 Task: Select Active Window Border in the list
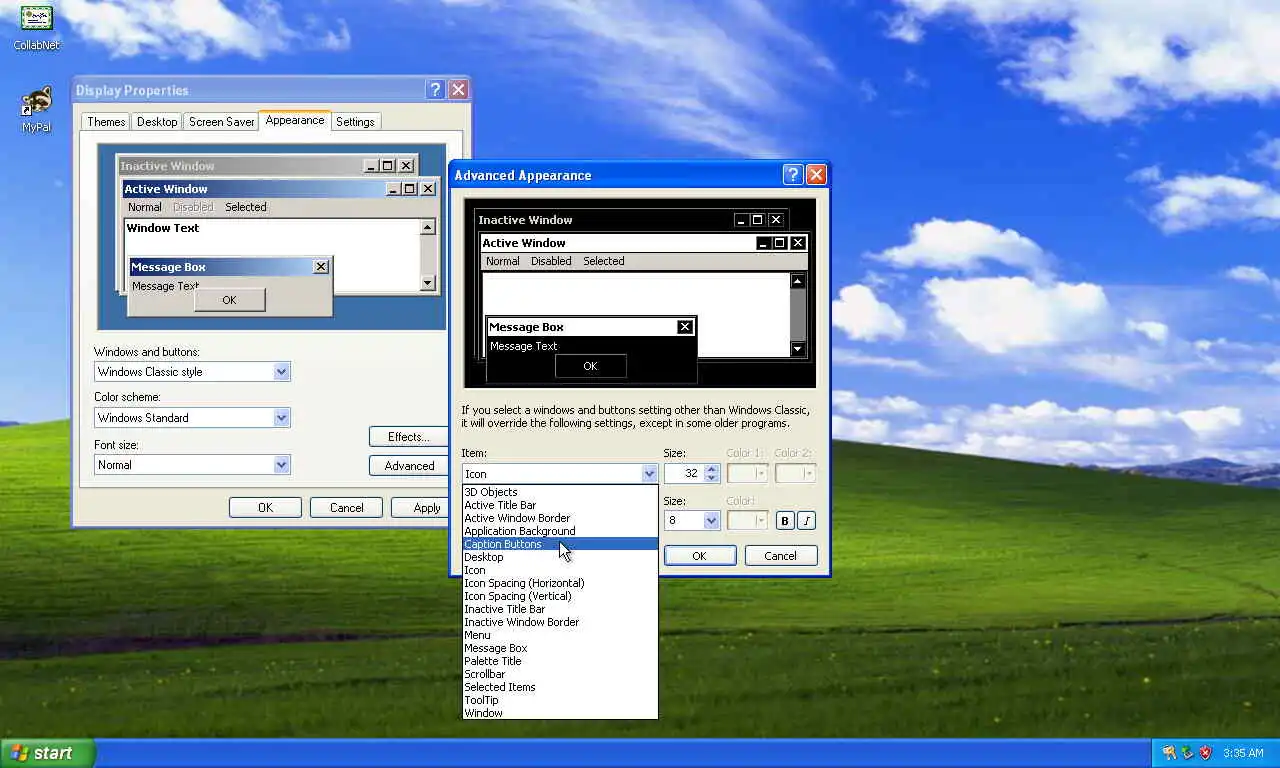click(x=560, y=518)
